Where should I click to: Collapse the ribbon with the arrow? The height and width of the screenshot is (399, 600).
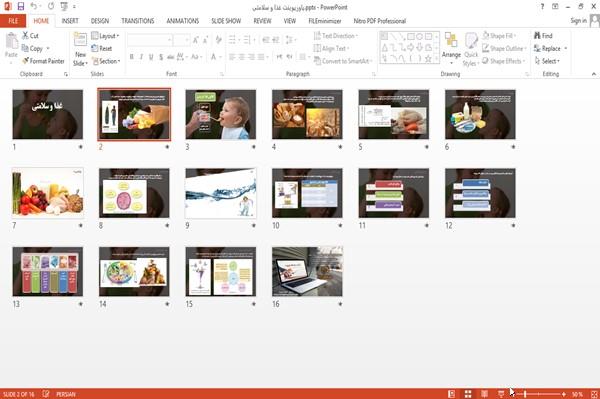(x=593, y=74)
